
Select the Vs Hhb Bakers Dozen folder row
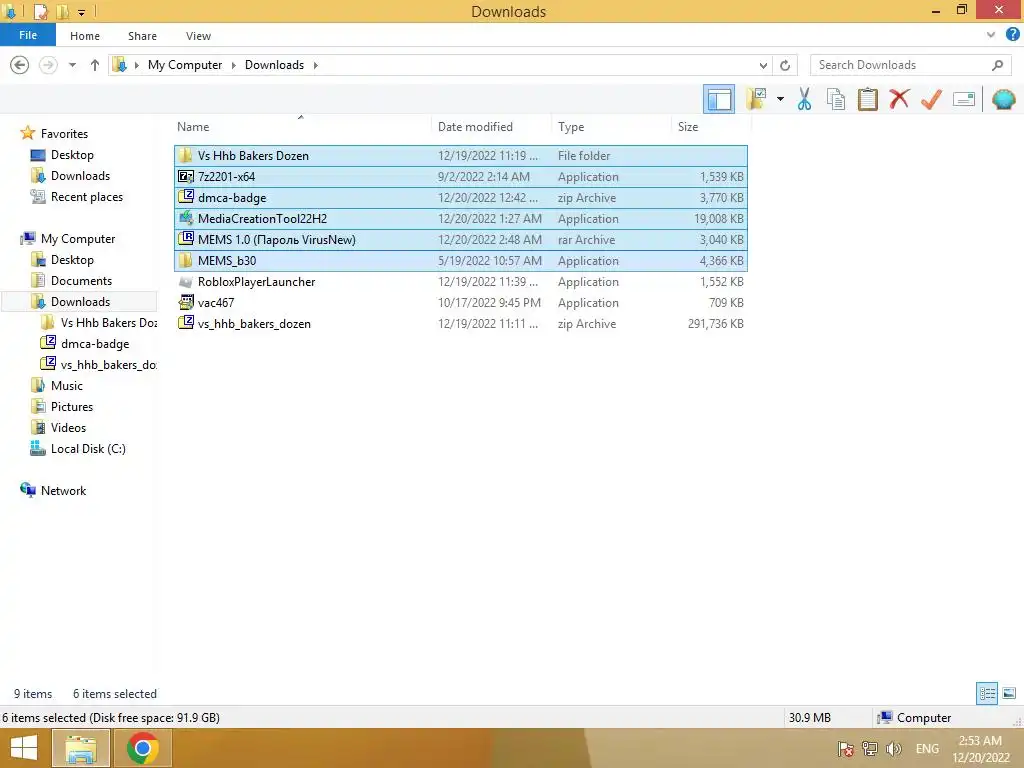(460, 155)
